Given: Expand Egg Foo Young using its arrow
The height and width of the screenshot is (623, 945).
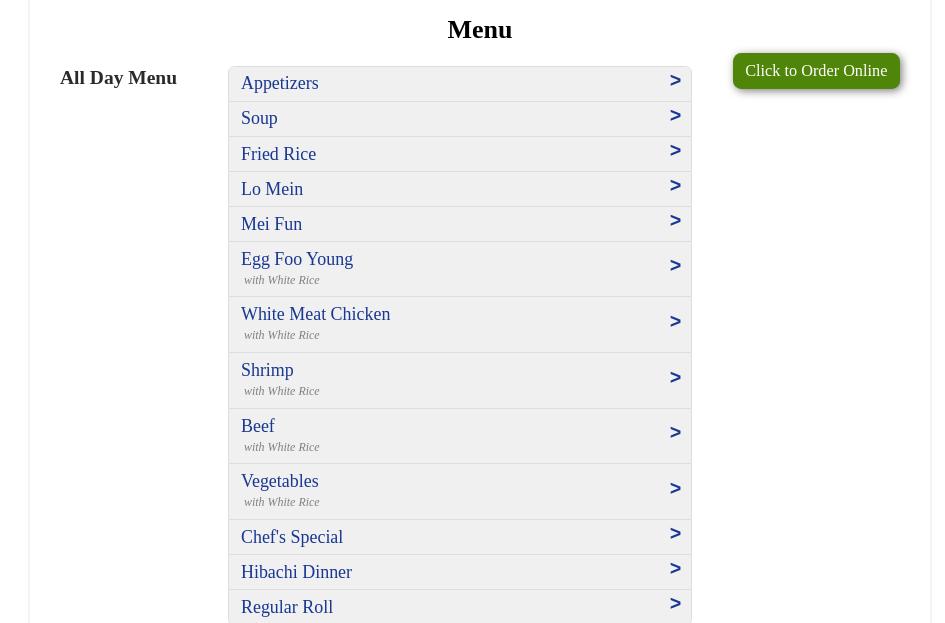Looking at the screenshot, I should 675,265.
